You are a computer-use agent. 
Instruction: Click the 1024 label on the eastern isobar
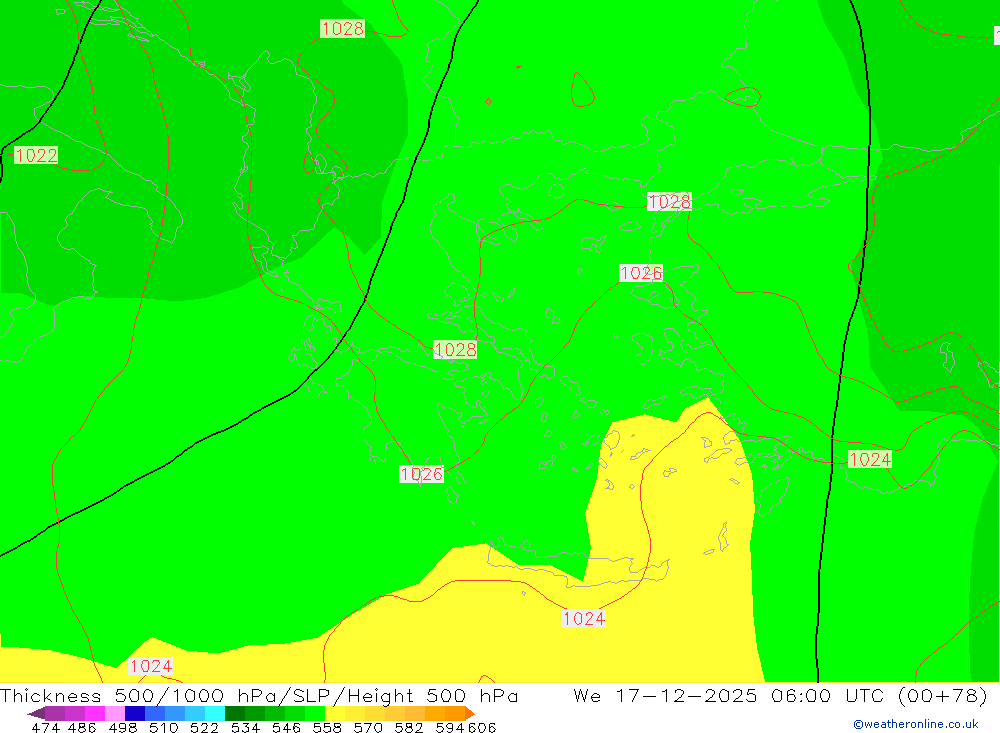coord(870,459)
